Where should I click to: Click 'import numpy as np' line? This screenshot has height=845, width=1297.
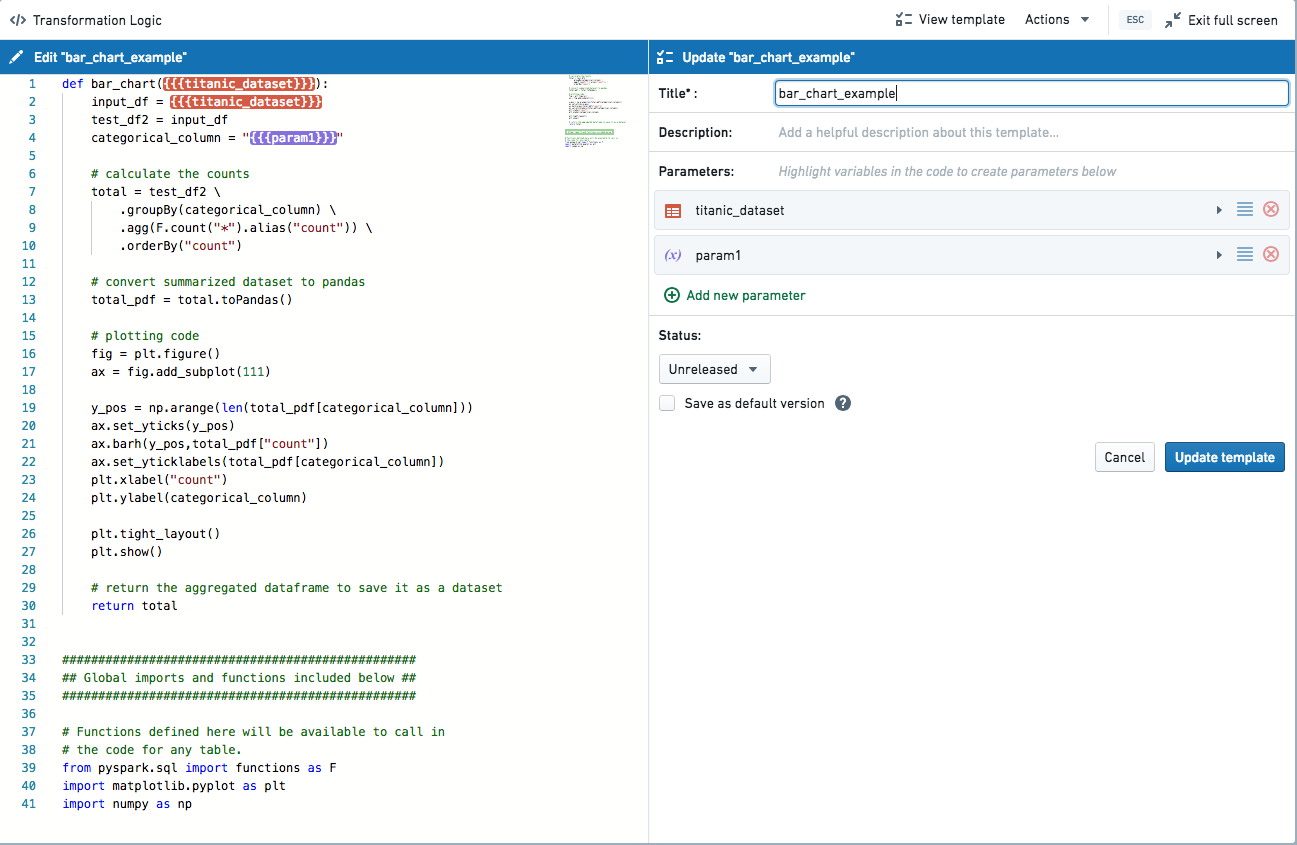[x=127, y=804]
